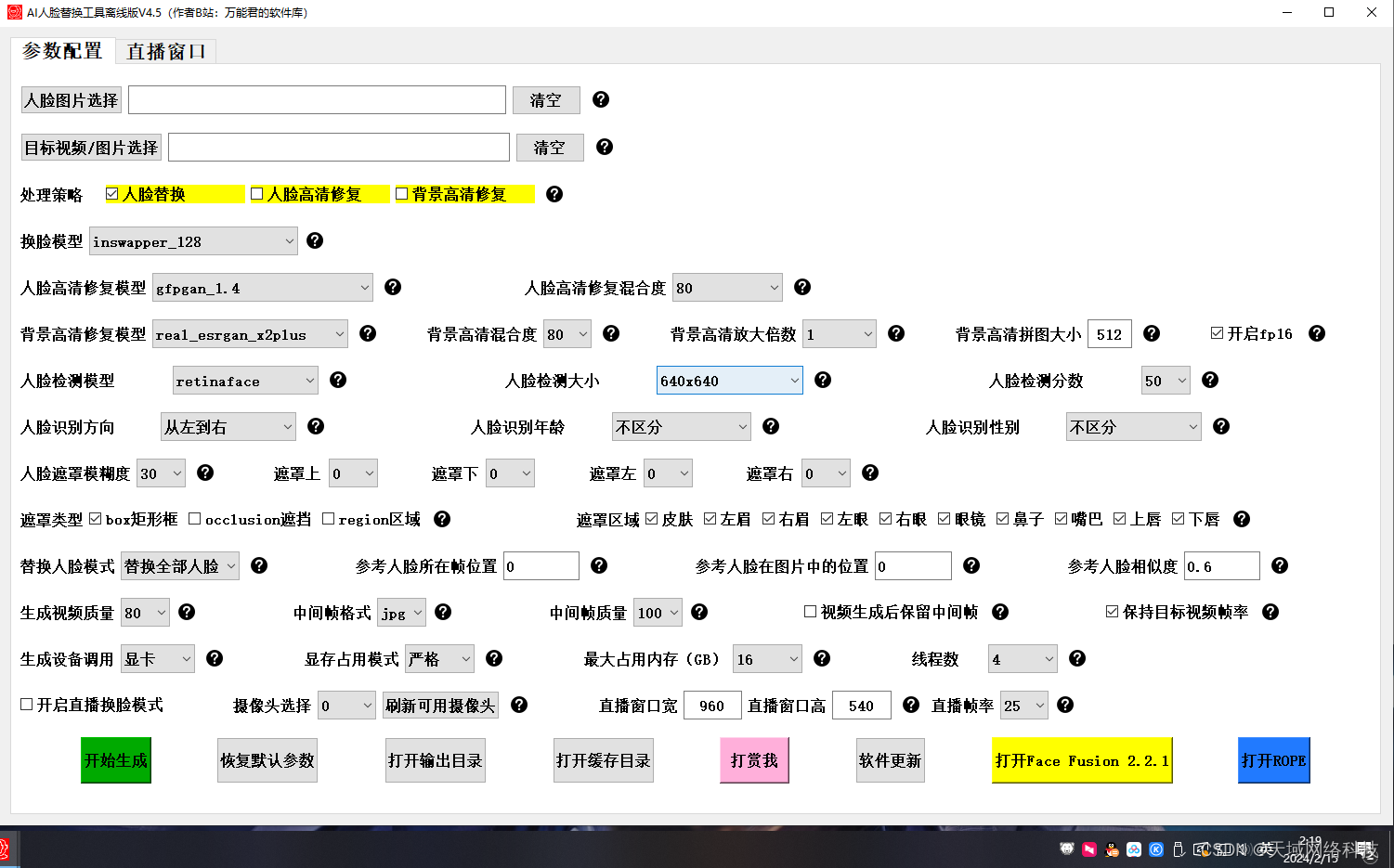Click the 直播窗口宽 960 input field

(712, 706)
